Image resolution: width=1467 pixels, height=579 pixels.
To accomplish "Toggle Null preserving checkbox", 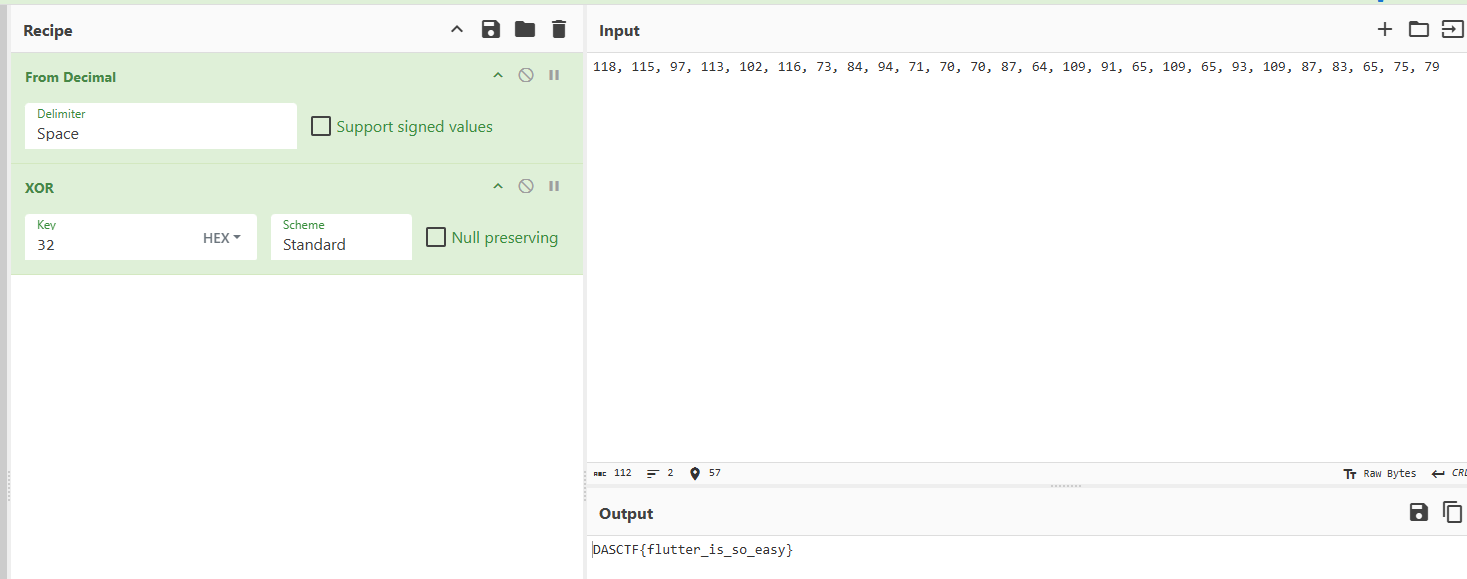I will coord(436,237).
